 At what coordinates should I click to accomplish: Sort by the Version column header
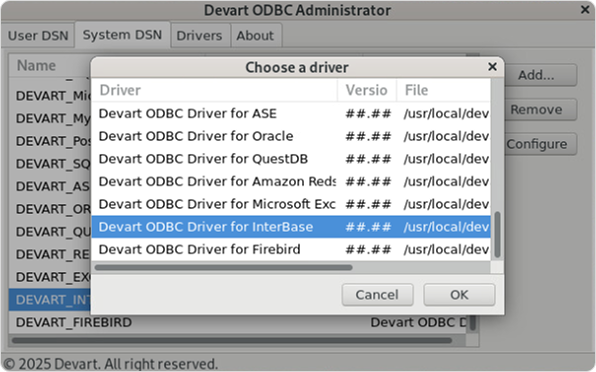click(367, 90)
